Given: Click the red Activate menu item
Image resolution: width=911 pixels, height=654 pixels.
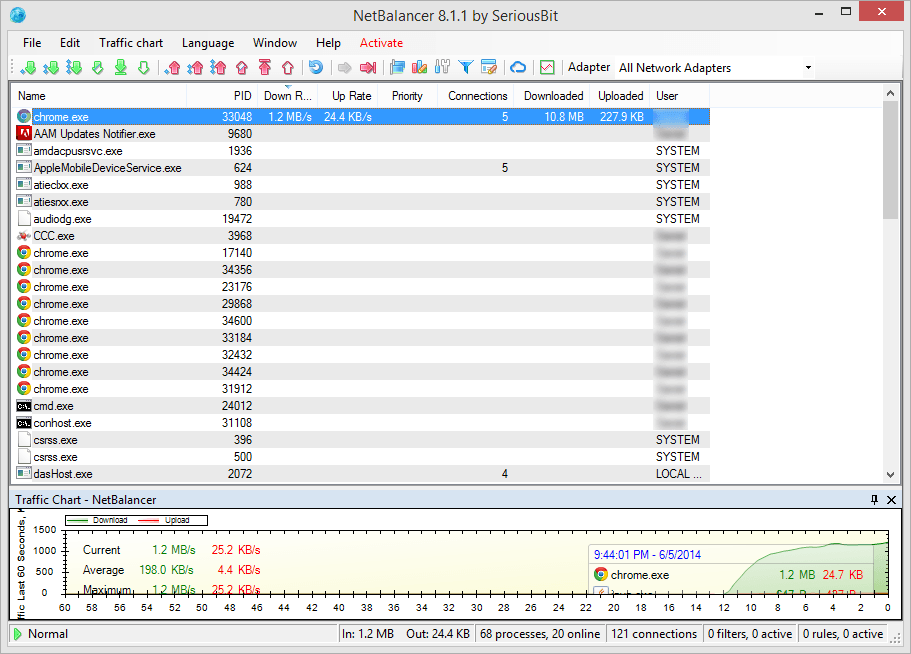Looking at the screenshot, I should [x=381, y=43].
